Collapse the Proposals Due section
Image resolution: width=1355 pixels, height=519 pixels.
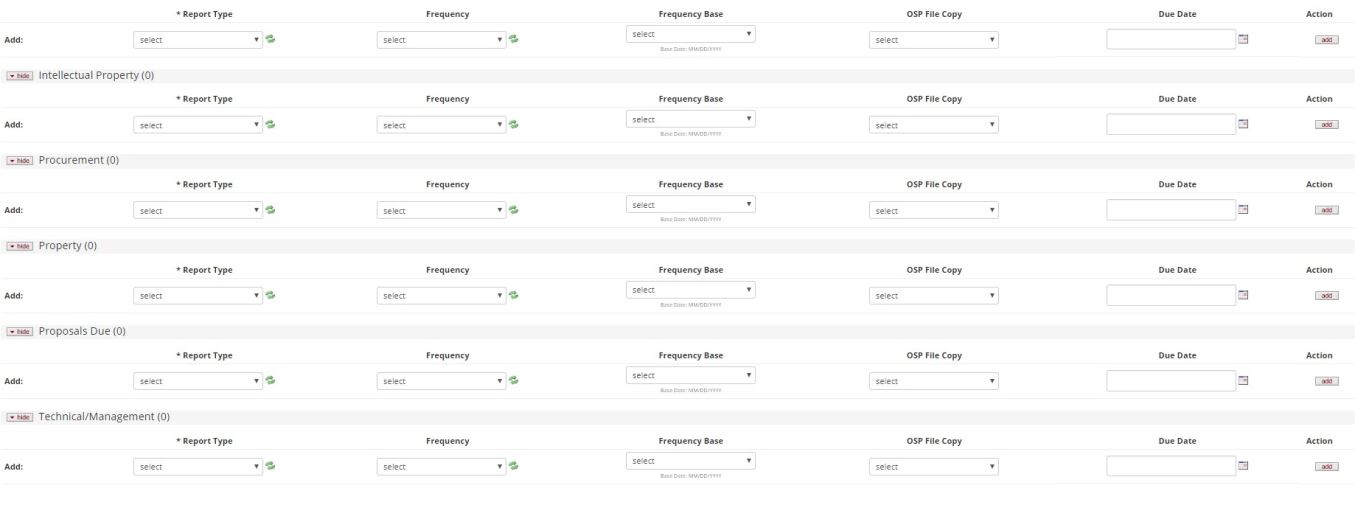click(19, 332)
